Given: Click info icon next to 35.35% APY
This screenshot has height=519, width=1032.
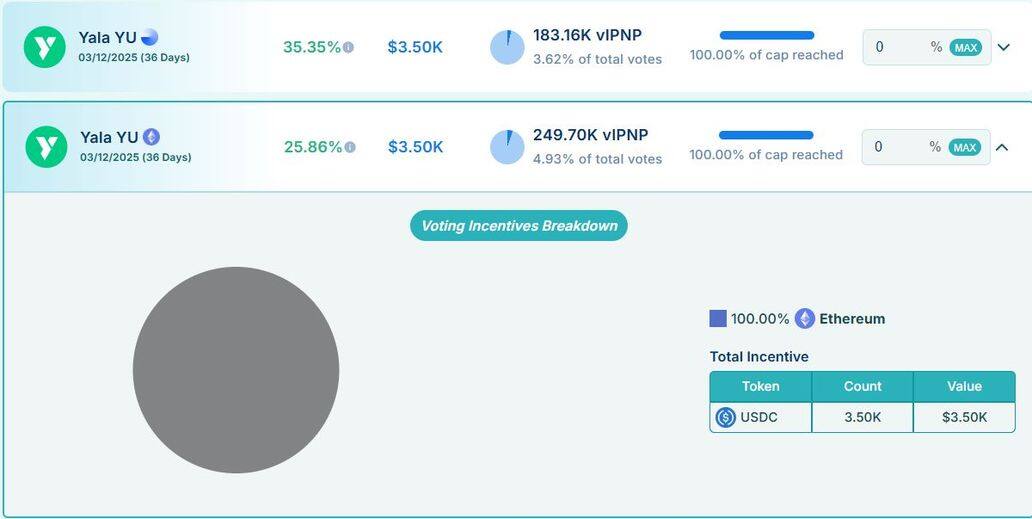Looking at the screenshot, I should pos(348,48).
